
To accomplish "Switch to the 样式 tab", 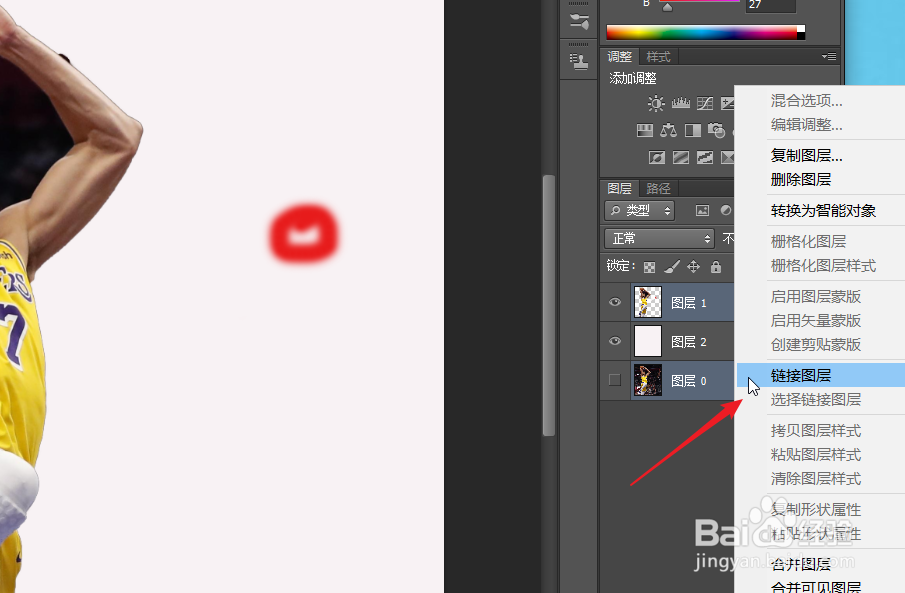I will pos(658,57).
